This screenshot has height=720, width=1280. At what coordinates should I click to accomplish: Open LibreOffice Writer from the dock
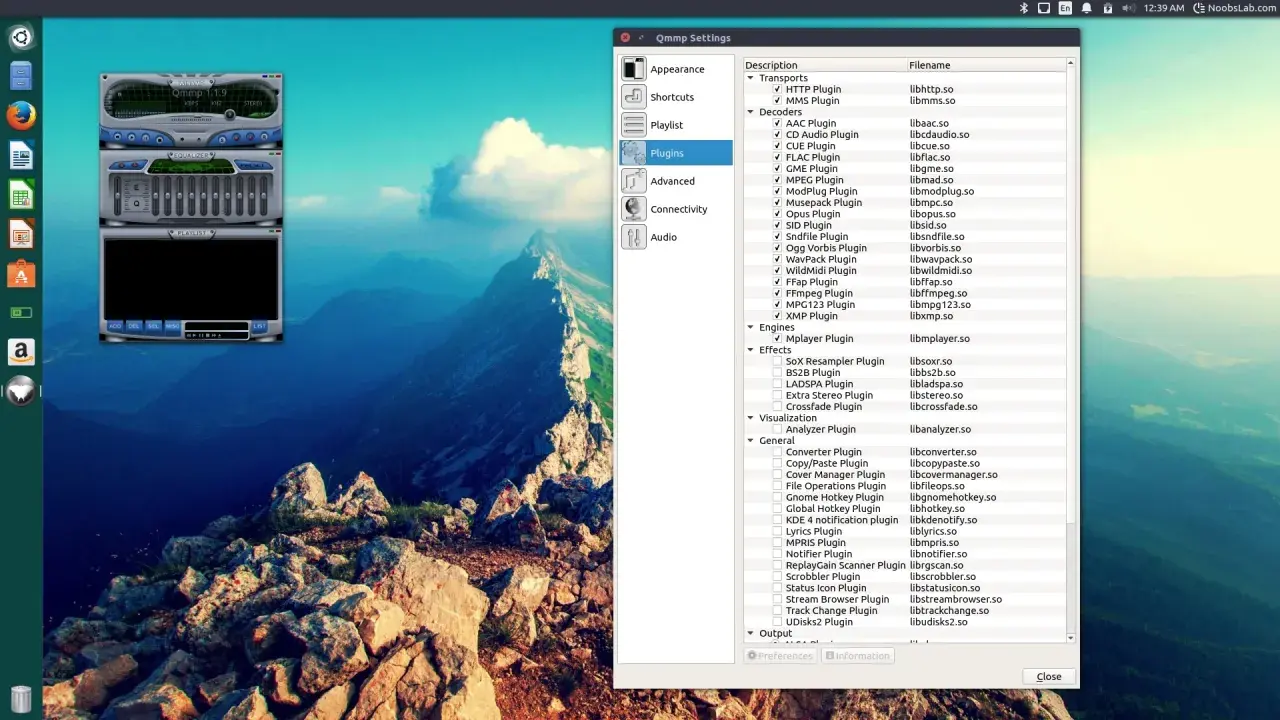(21, 155)
